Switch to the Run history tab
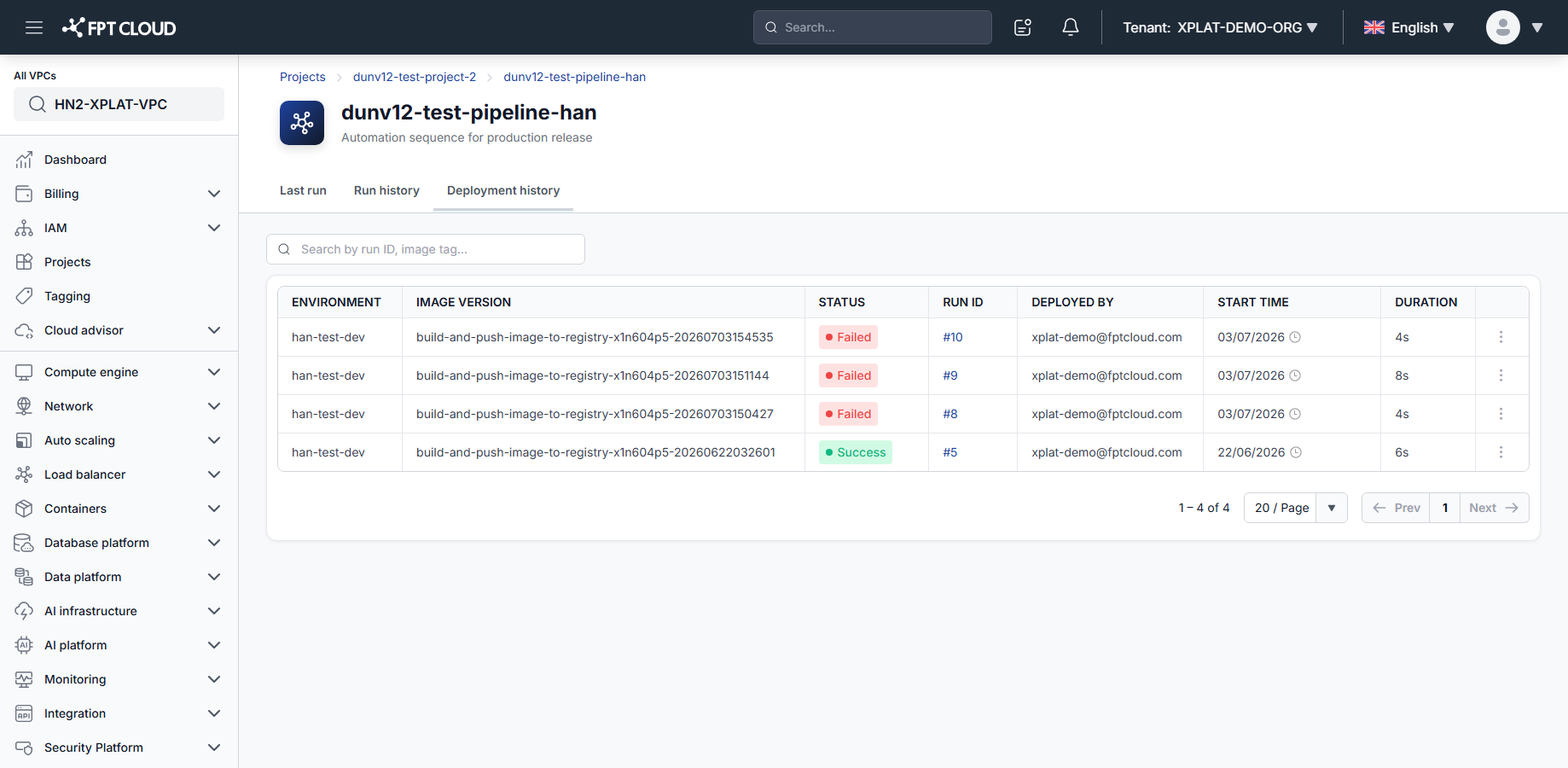Viewport: 1568px width, 768px height. (386, 190)
